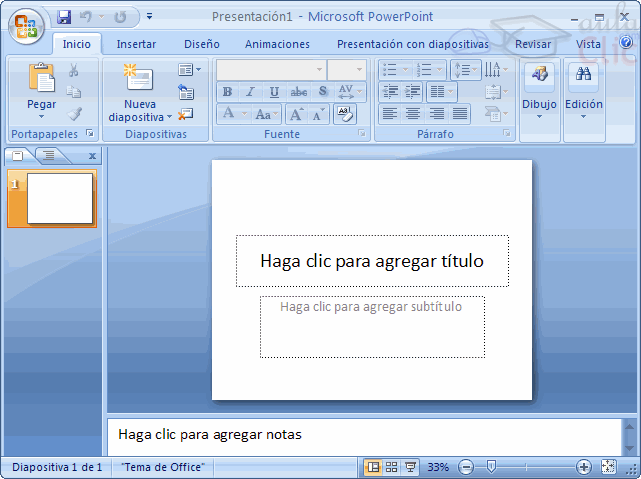641x479 pixels.
Task: Toggle text shadow (S)
Action: pos(323,92)
